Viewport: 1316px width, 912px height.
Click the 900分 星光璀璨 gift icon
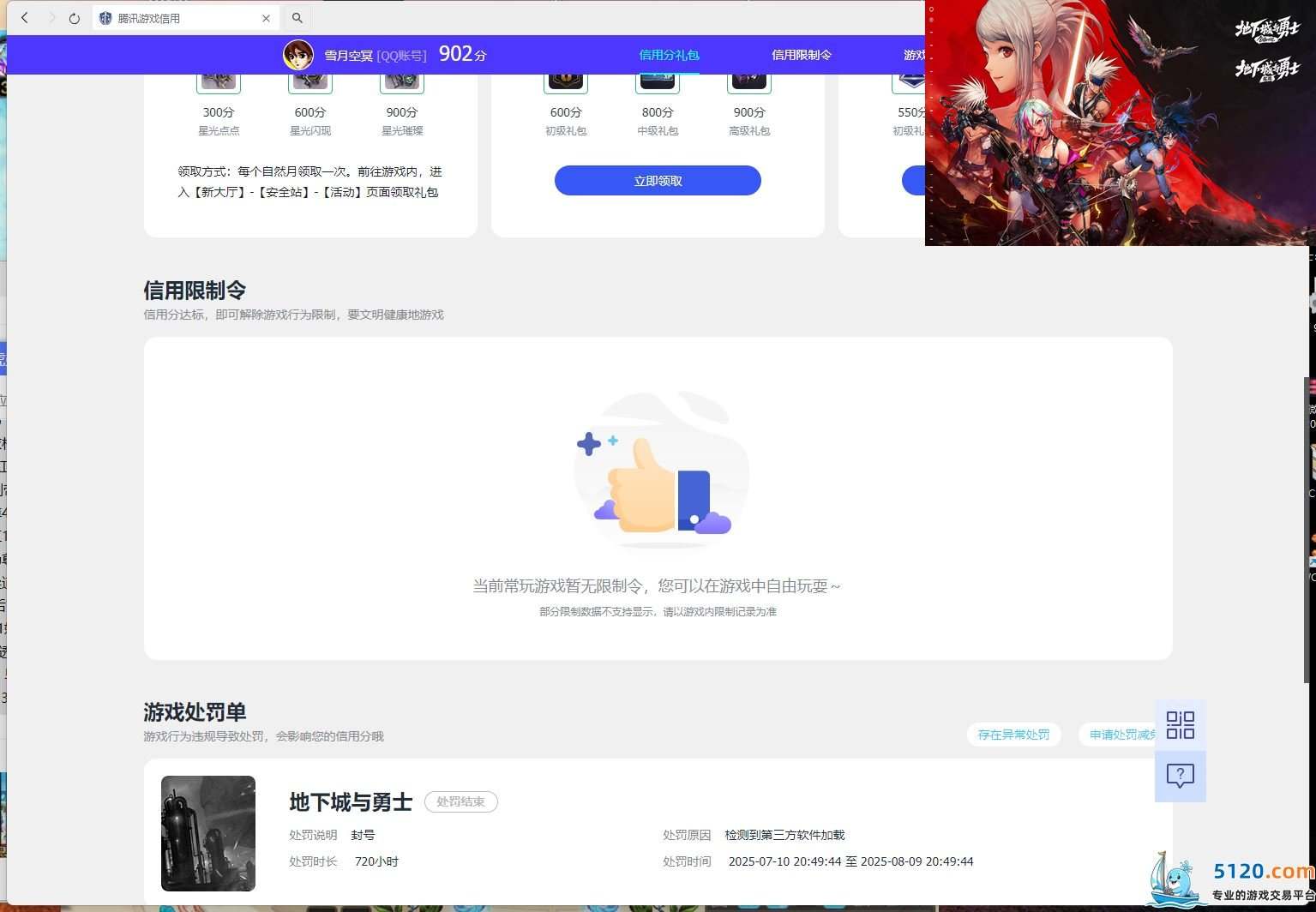pyautogui.click(x=402, y=82)
